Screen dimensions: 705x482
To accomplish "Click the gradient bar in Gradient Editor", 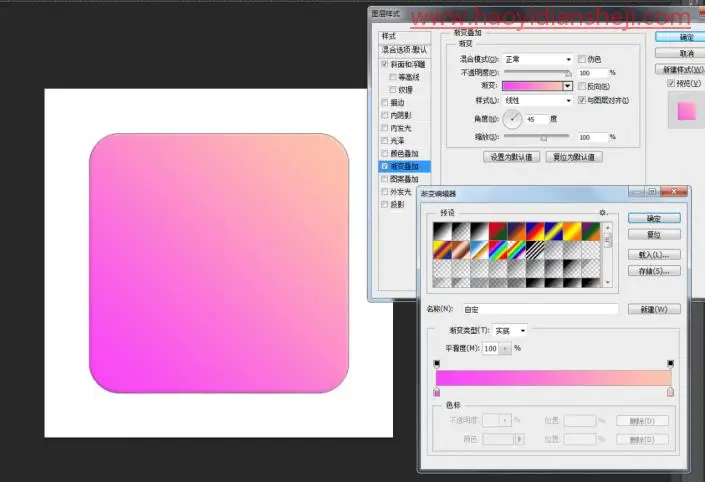I will pos(553,378).
